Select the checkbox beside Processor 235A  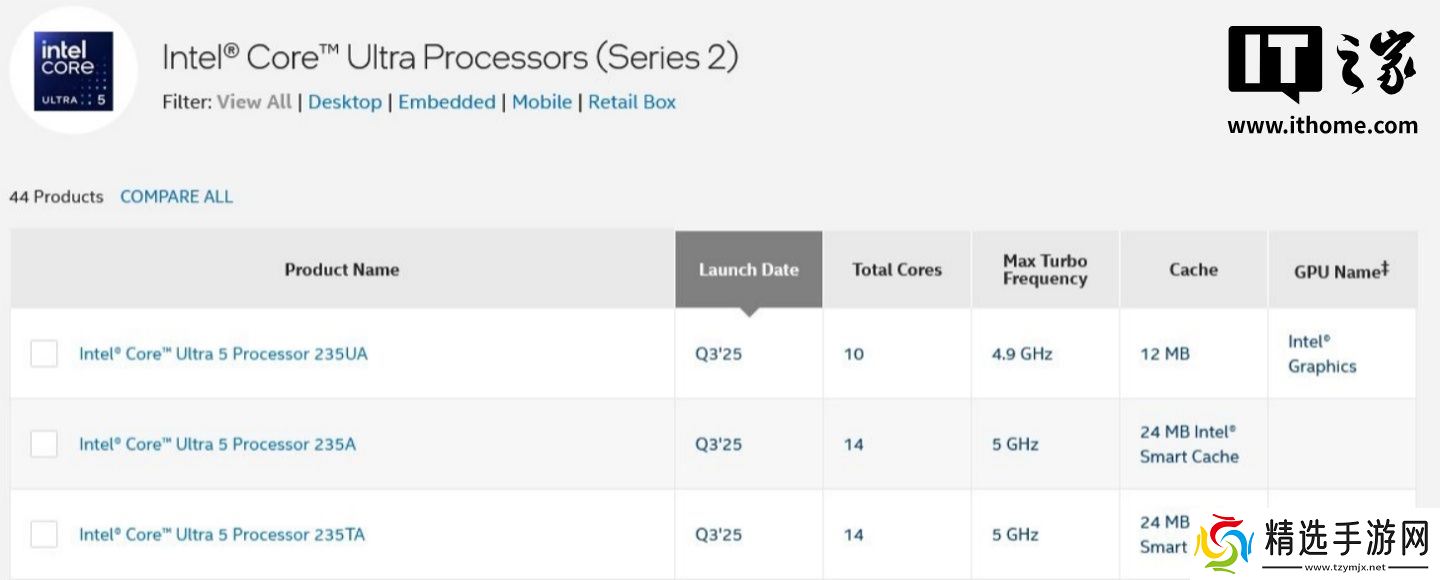click(44, 444)
